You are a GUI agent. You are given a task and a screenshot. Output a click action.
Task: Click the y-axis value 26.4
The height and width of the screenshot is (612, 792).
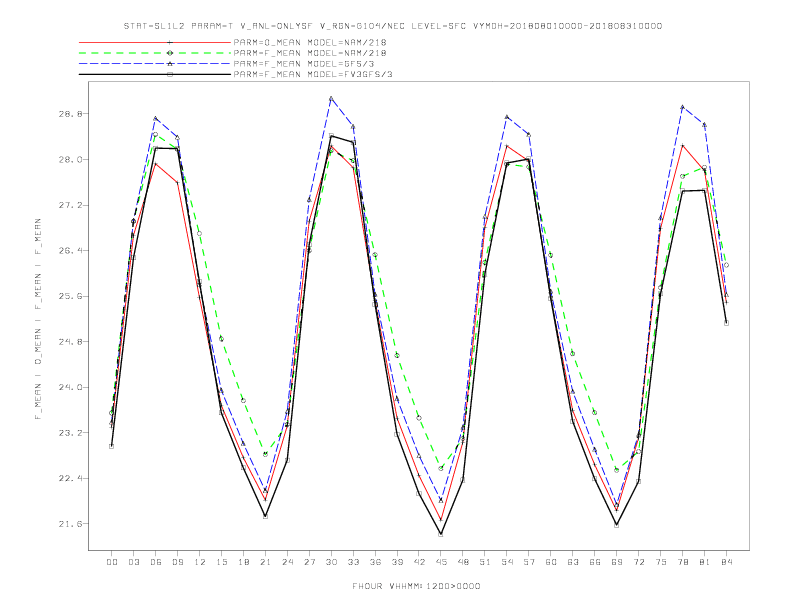click(70, 250)
